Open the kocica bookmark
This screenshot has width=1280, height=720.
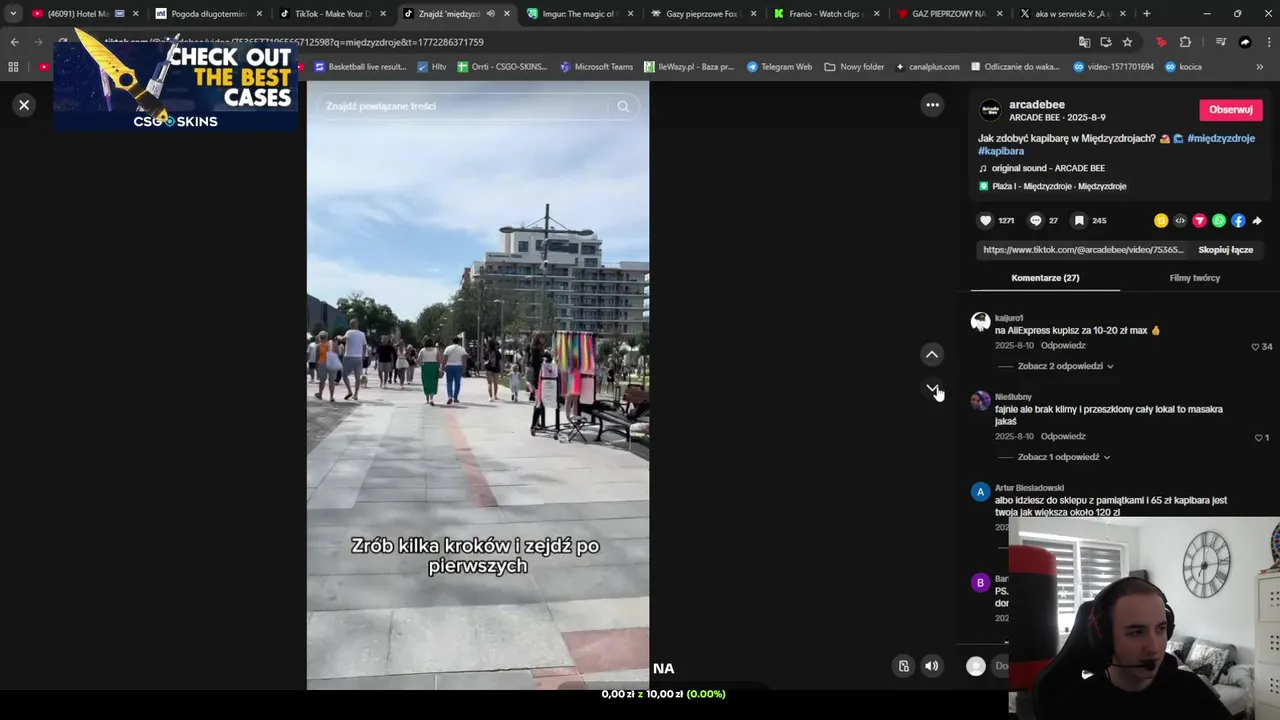pyautogui.click(x=1182, y=67)
